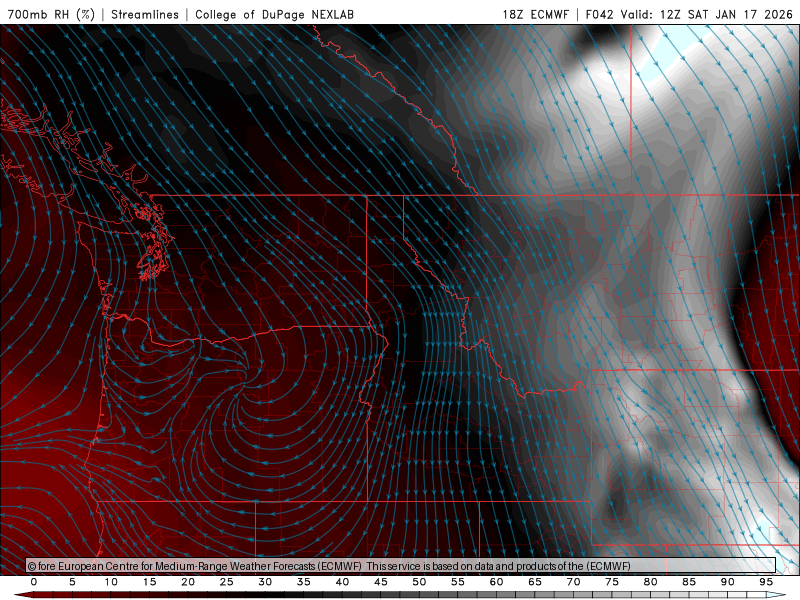Click the colorbar label "70"
The width and height of the screenshot is (800, 600).
pos(573,582)
